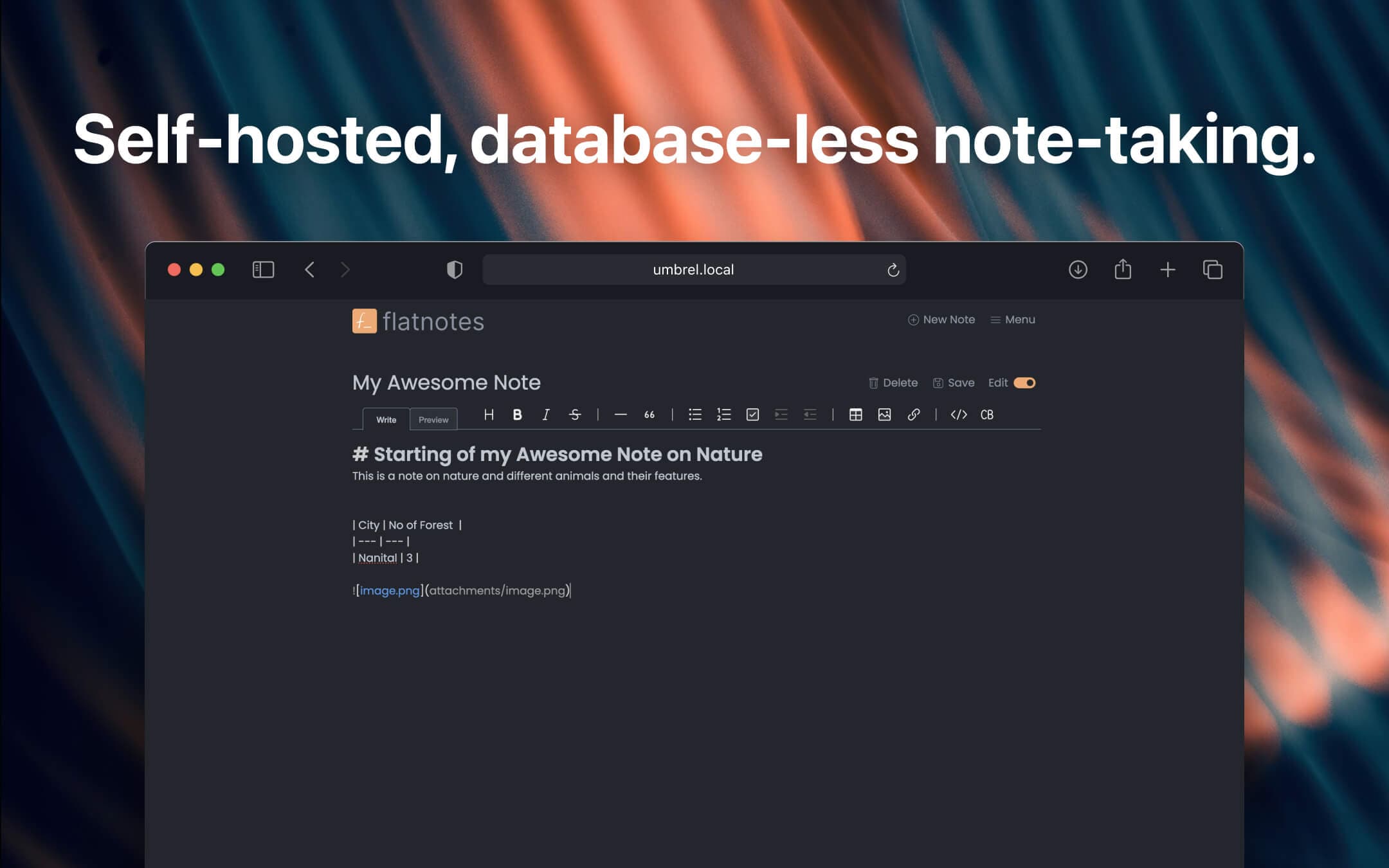
Task: Toggle italic formatting
Action: point(545,415)
